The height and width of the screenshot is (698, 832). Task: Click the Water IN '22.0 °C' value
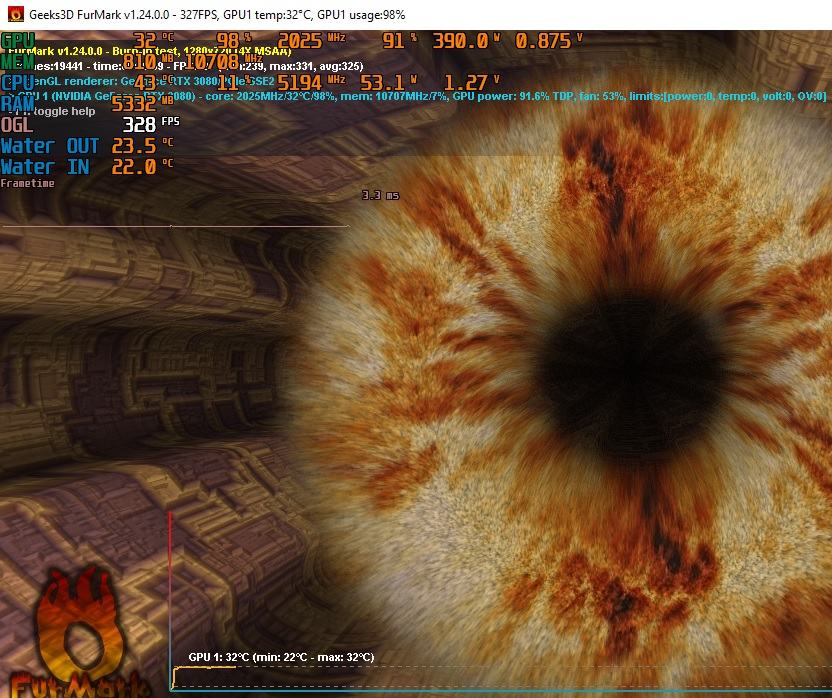[143, 167]
